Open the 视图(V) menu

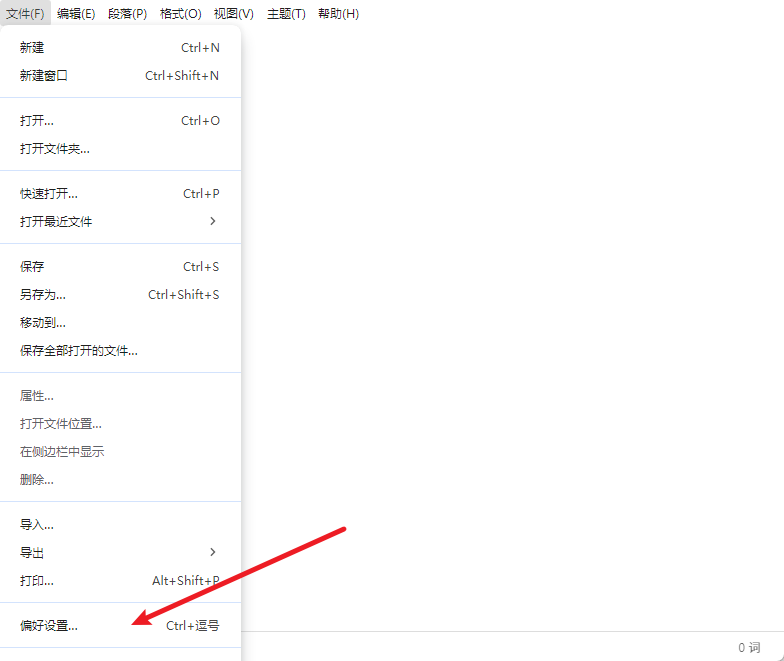pyautogui.click(x=233, y=14)
